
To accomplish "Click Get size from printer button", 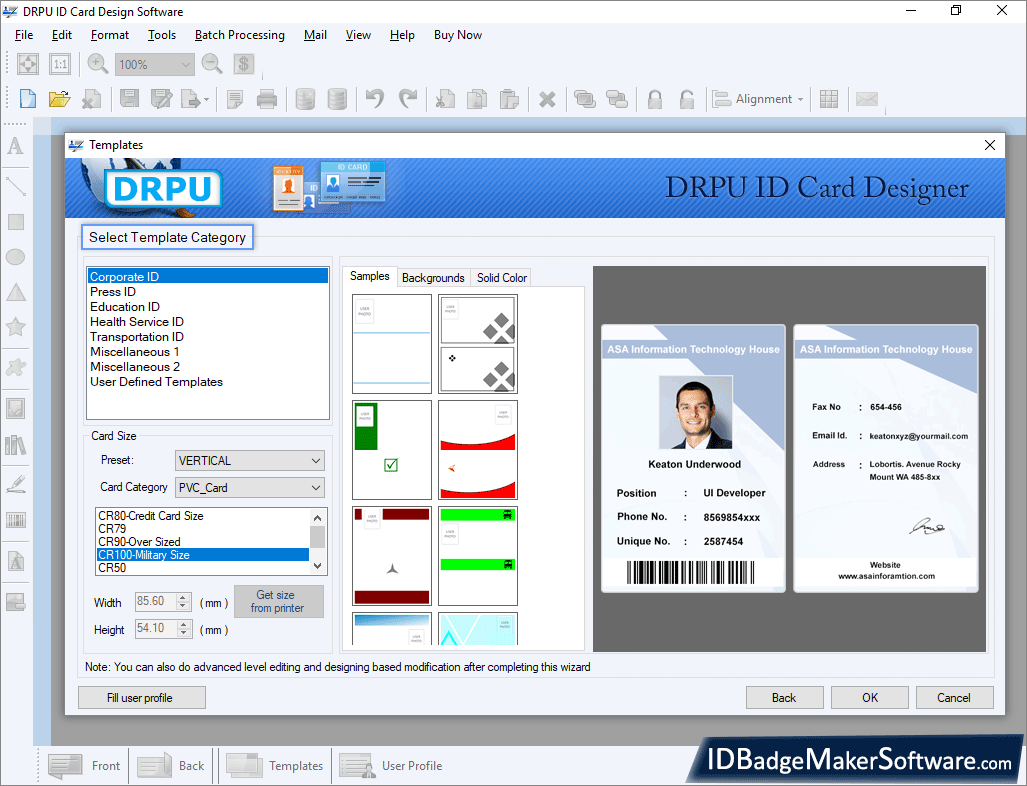I will click(278, 601).
